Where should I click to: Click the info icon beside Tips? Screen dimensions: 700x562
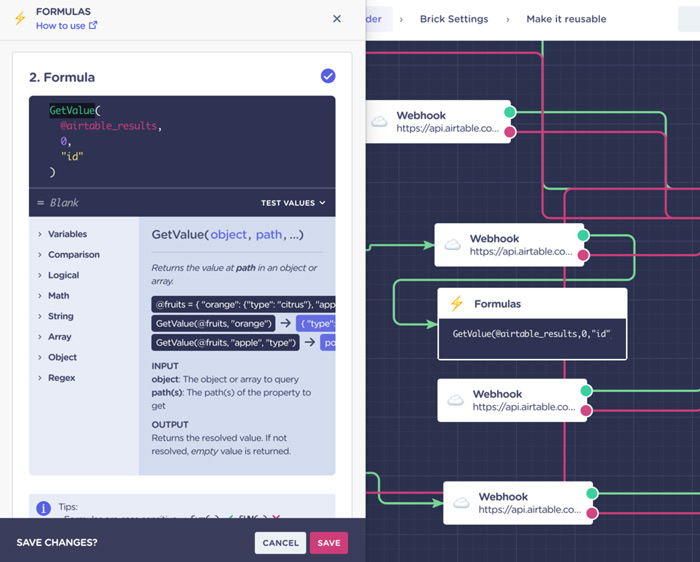tap(43, 508)
